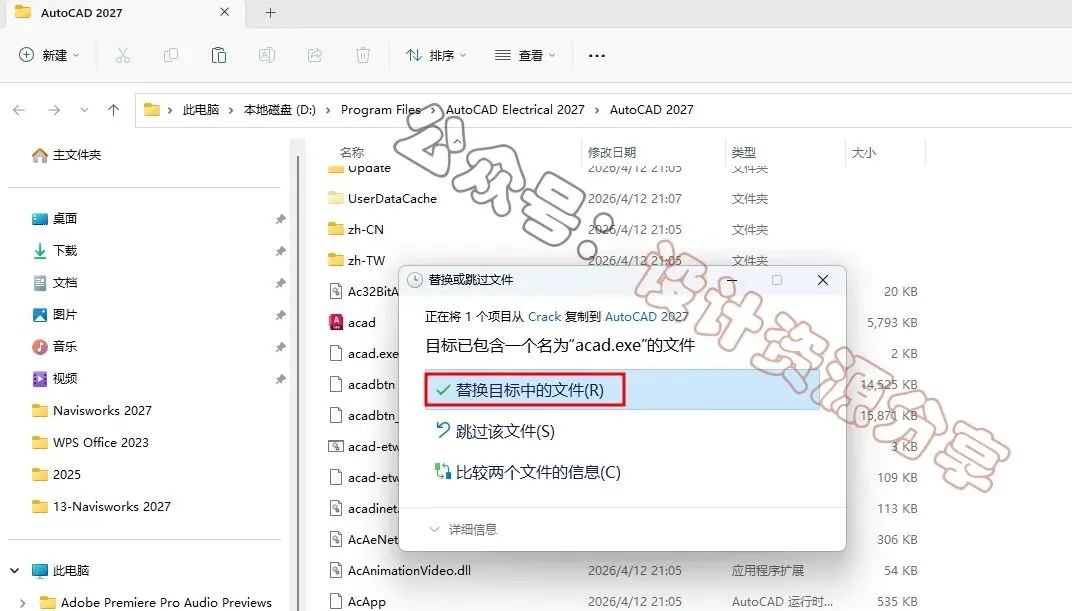Close the 替换或跳过文件 dialog
1072x611 pixels.
[823, 280]
